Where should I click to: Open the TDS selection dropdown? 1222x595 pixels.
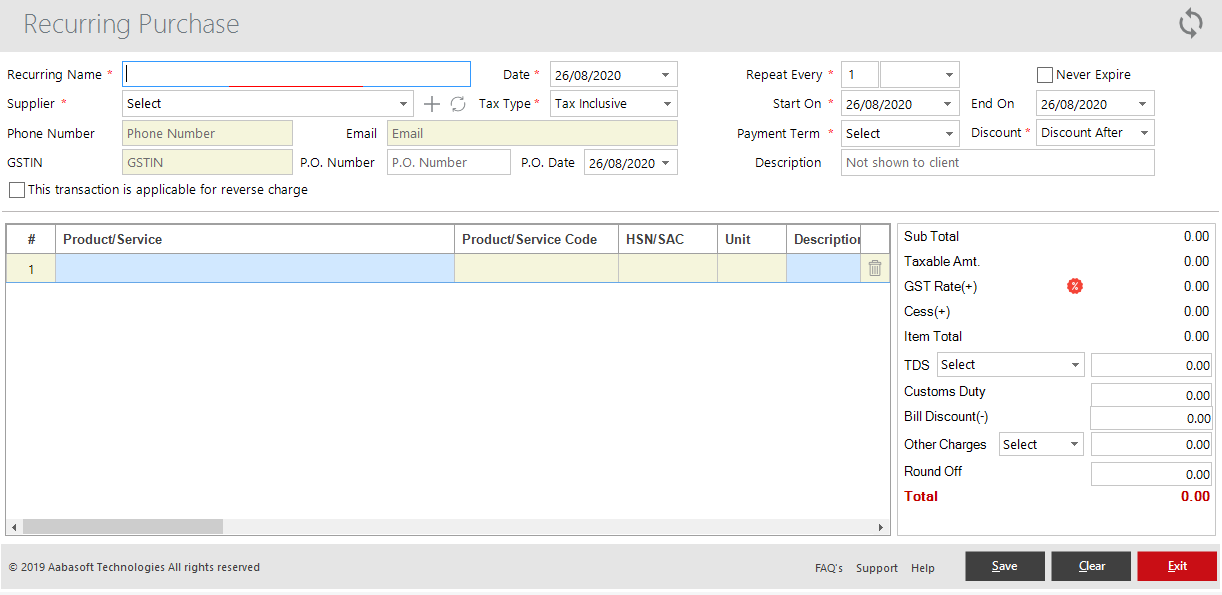(1075, 364)
